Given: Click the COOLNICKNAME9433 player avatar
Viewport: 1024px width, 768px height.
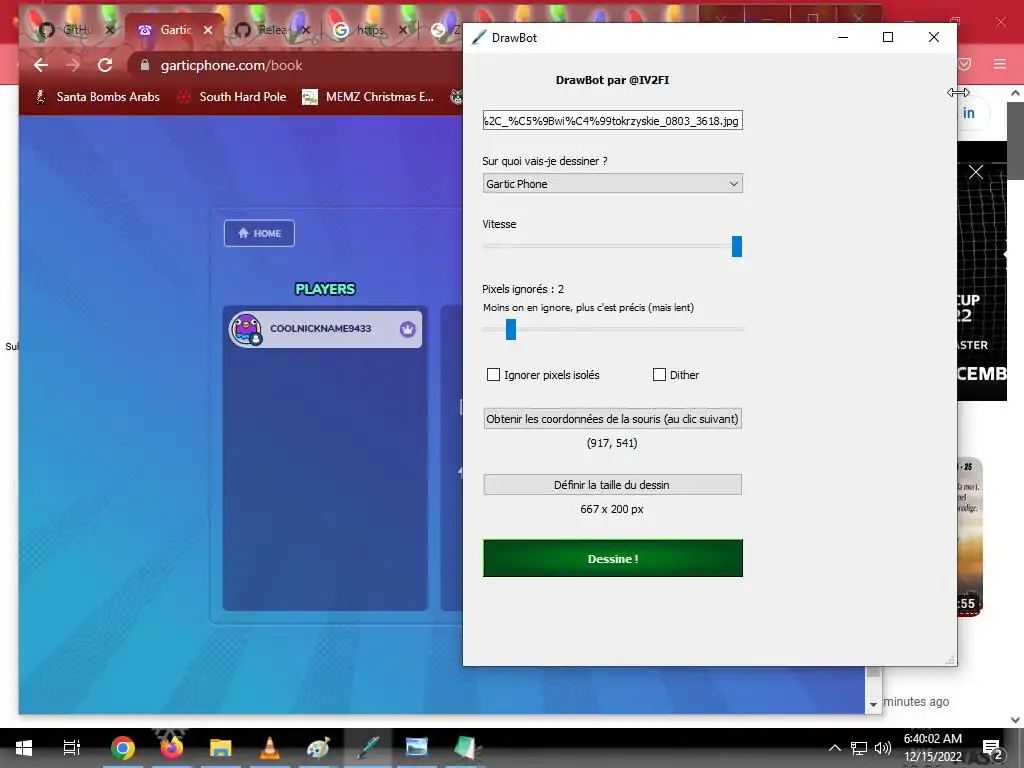Looking at the screenshot, I should [x=246, y=329].
